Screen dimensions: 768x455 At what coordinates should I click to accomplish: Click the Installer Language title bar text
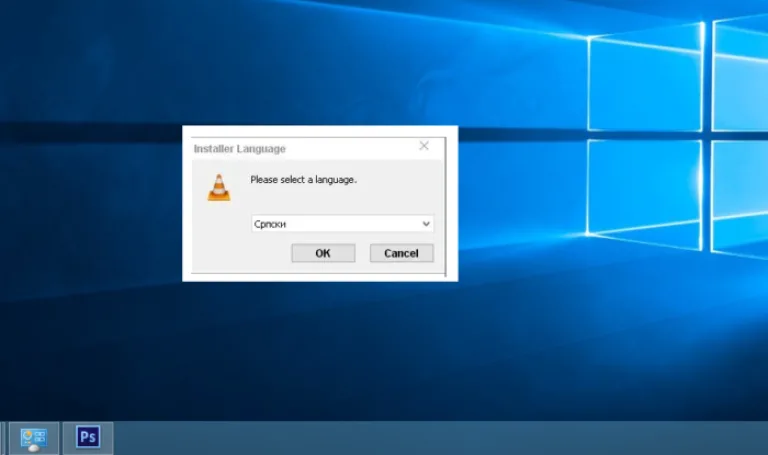point(240,149)
